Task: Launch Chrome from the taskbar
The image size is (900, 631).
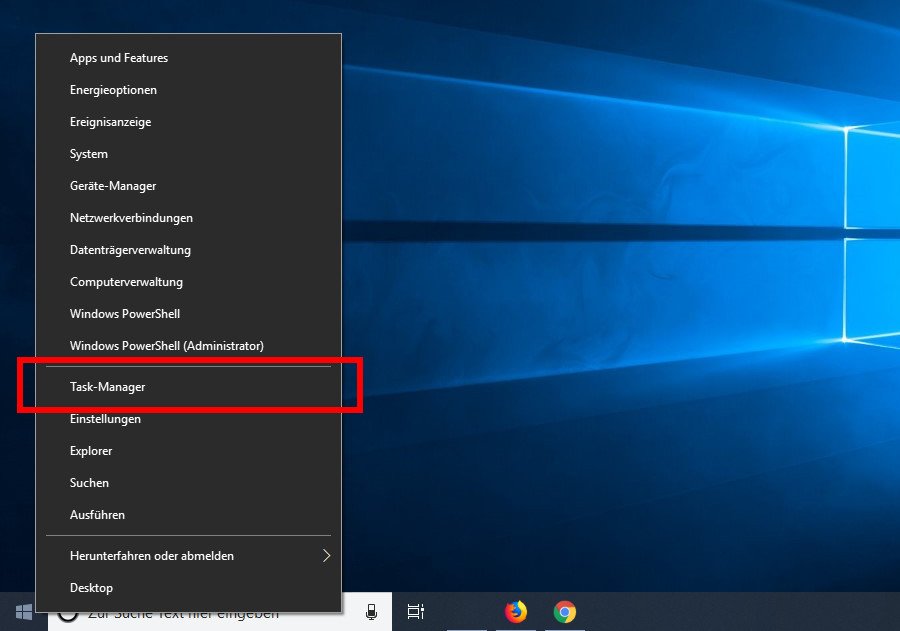Action: 564,611
